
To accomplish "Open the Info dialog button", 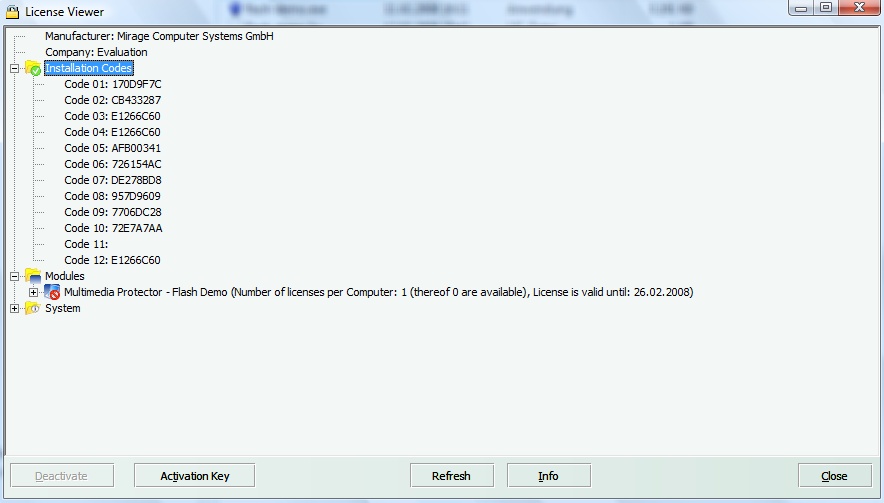I will (x=548, y=476).
